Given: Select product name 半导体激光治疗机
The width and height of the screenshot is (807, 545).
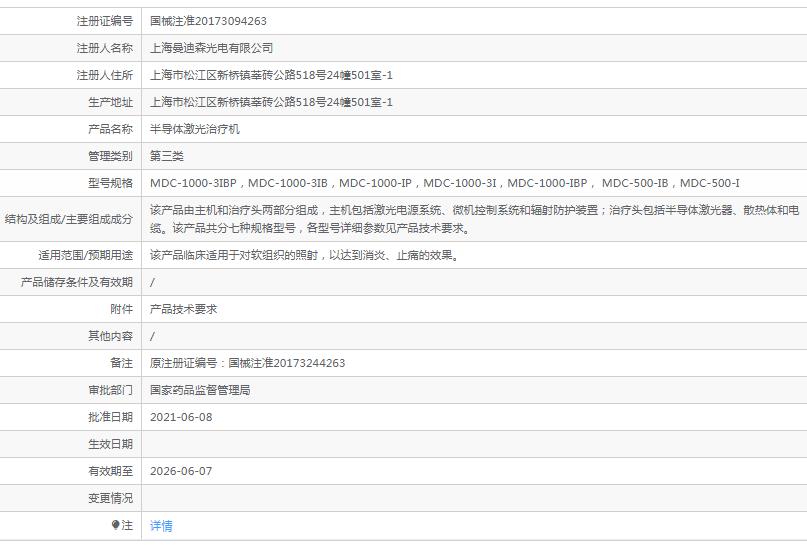Looking at the screenshot, I should (195, 129).
